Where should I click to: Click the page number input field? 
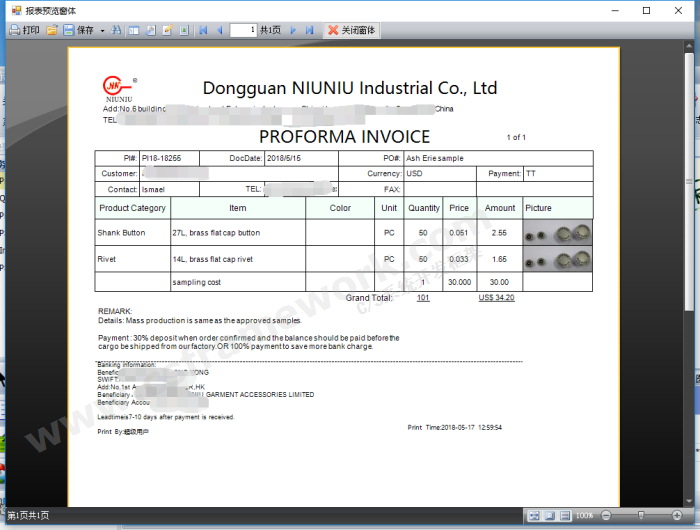point(243,30)
